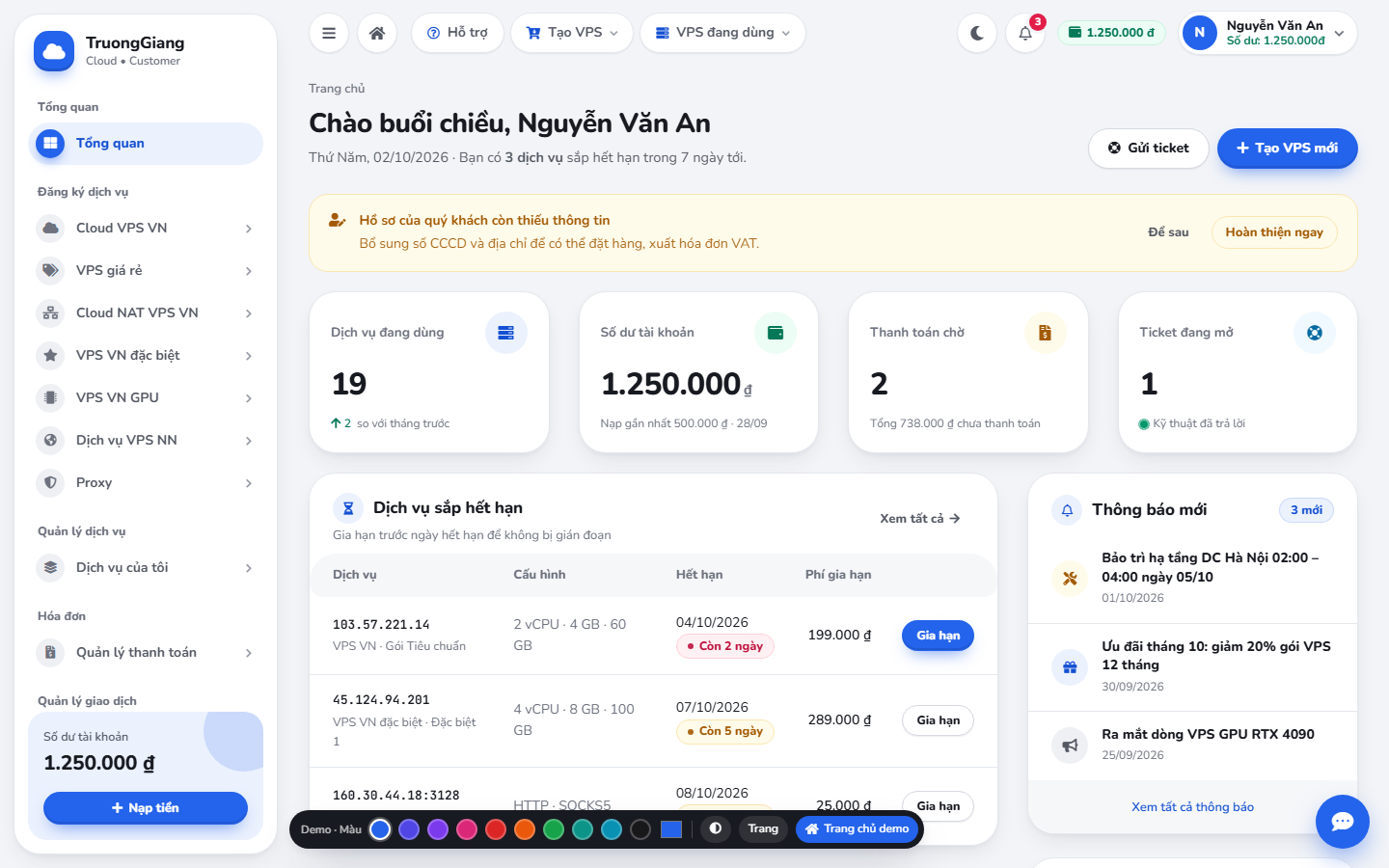Open VPS VN GPU sidebar menu

pyautogui.click(x=146, y=398)
